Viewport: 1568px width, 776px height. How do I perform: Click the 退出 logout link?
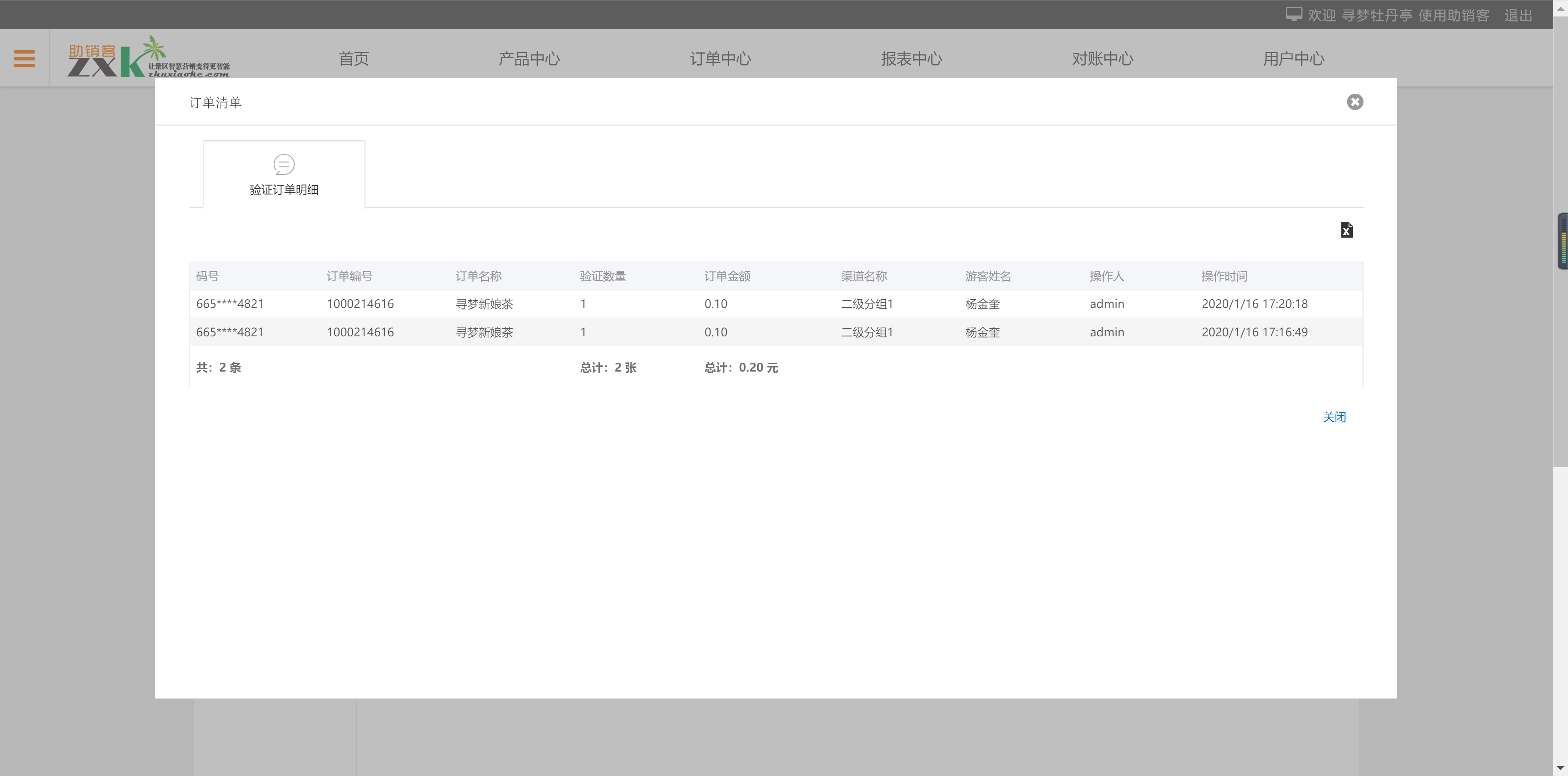point(1517,15)
